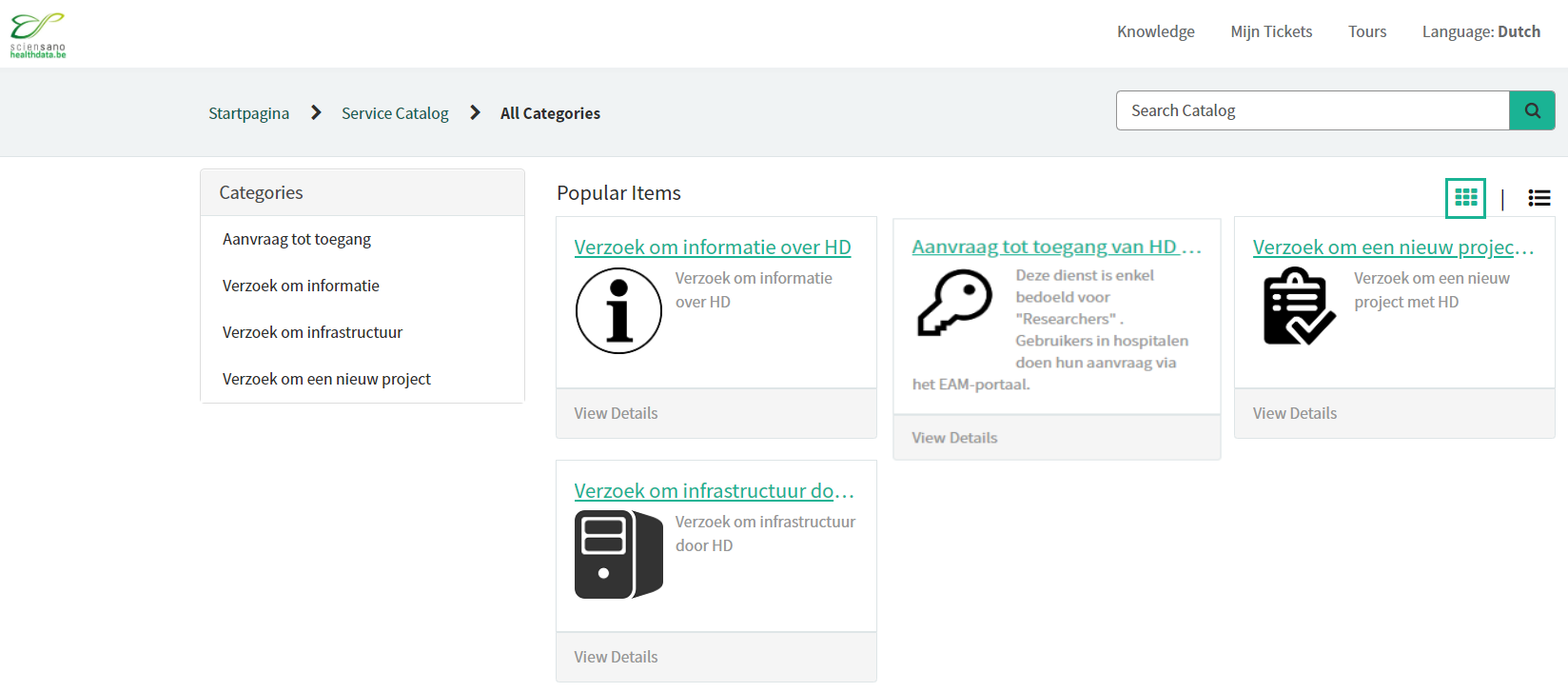Open the Knowledge menu item
Viewport: 1568px width, 692px height.
coord(1155,31)
